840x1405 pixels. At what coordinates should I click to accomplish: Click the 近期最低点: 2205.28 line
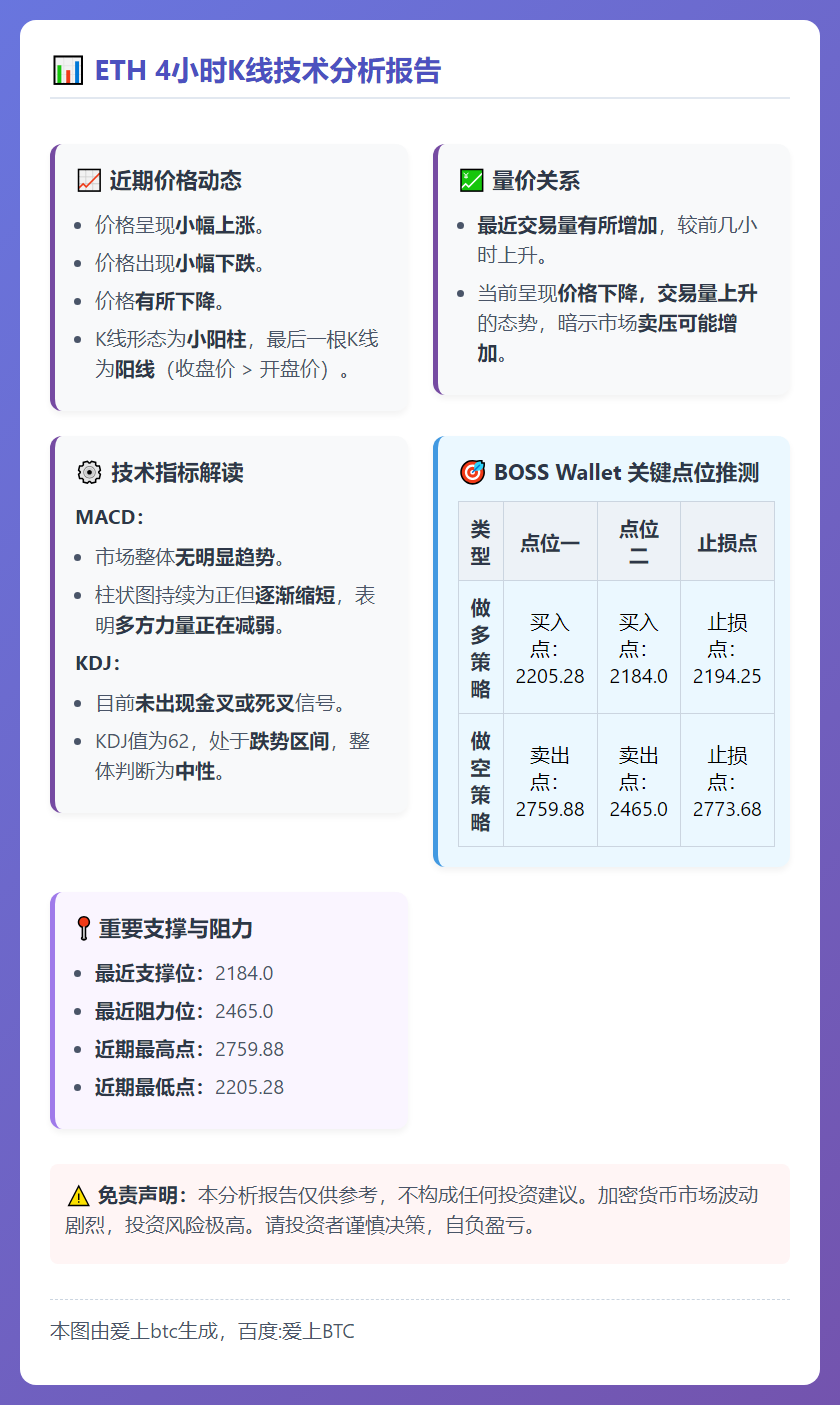(x=190, y=1087)
